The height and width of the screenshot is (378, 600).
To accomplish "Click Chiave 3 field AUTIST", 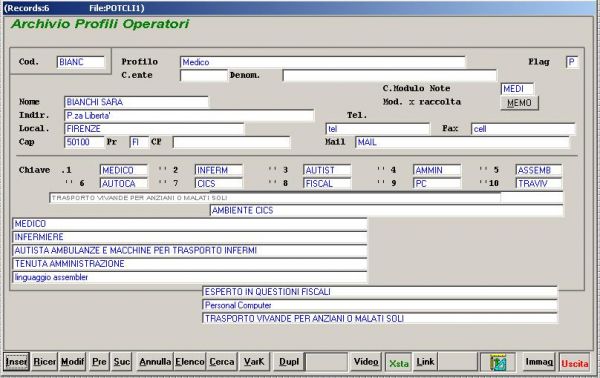I will (327, 170).
